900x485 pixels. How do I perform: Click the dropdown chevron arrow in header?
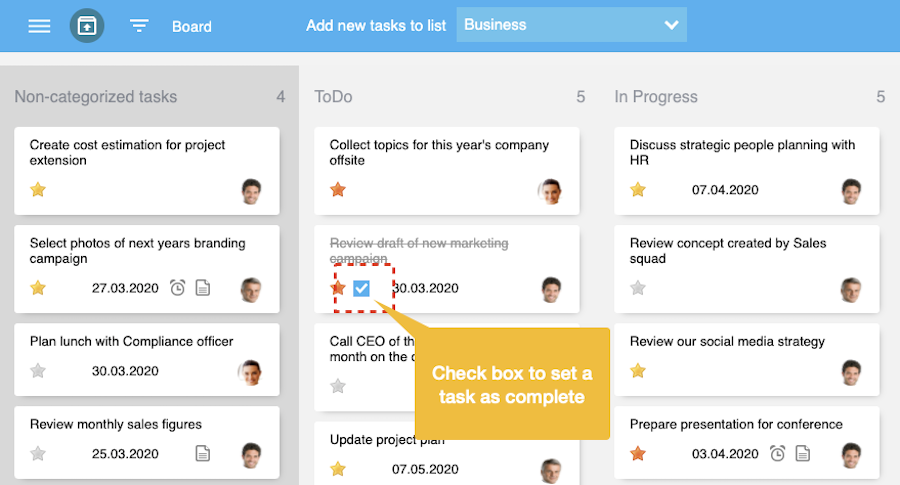click(x=670, y=25)
